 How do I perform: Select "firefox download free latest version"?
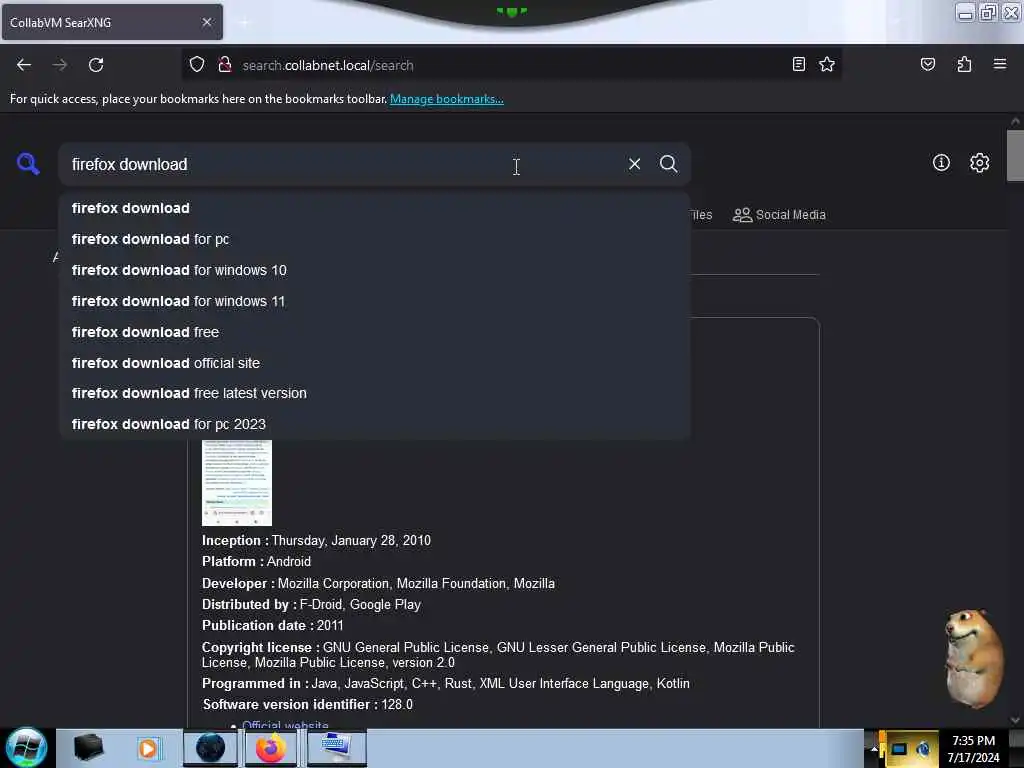[x=375, y=393]
